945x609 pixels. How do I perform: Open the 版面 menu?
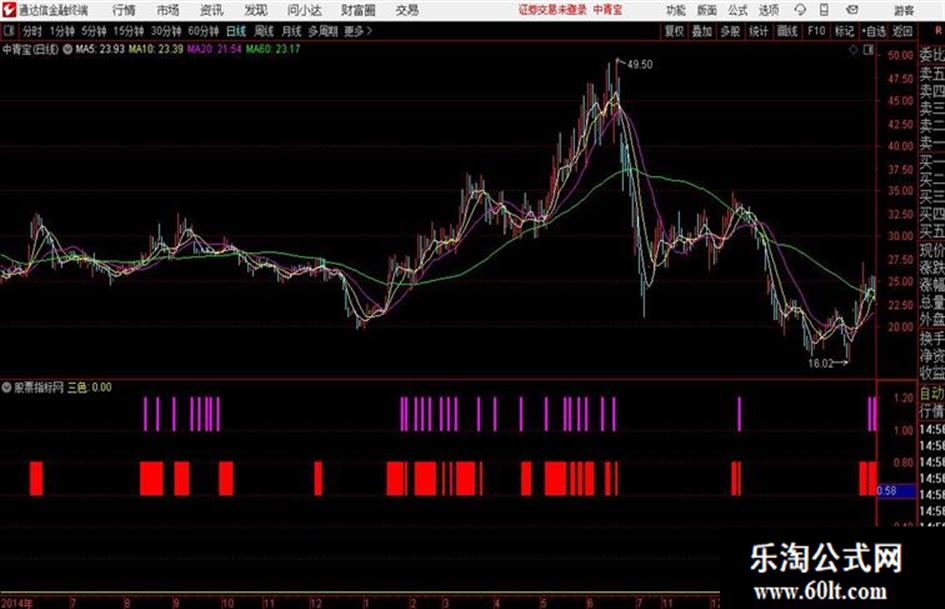point(707,10)
